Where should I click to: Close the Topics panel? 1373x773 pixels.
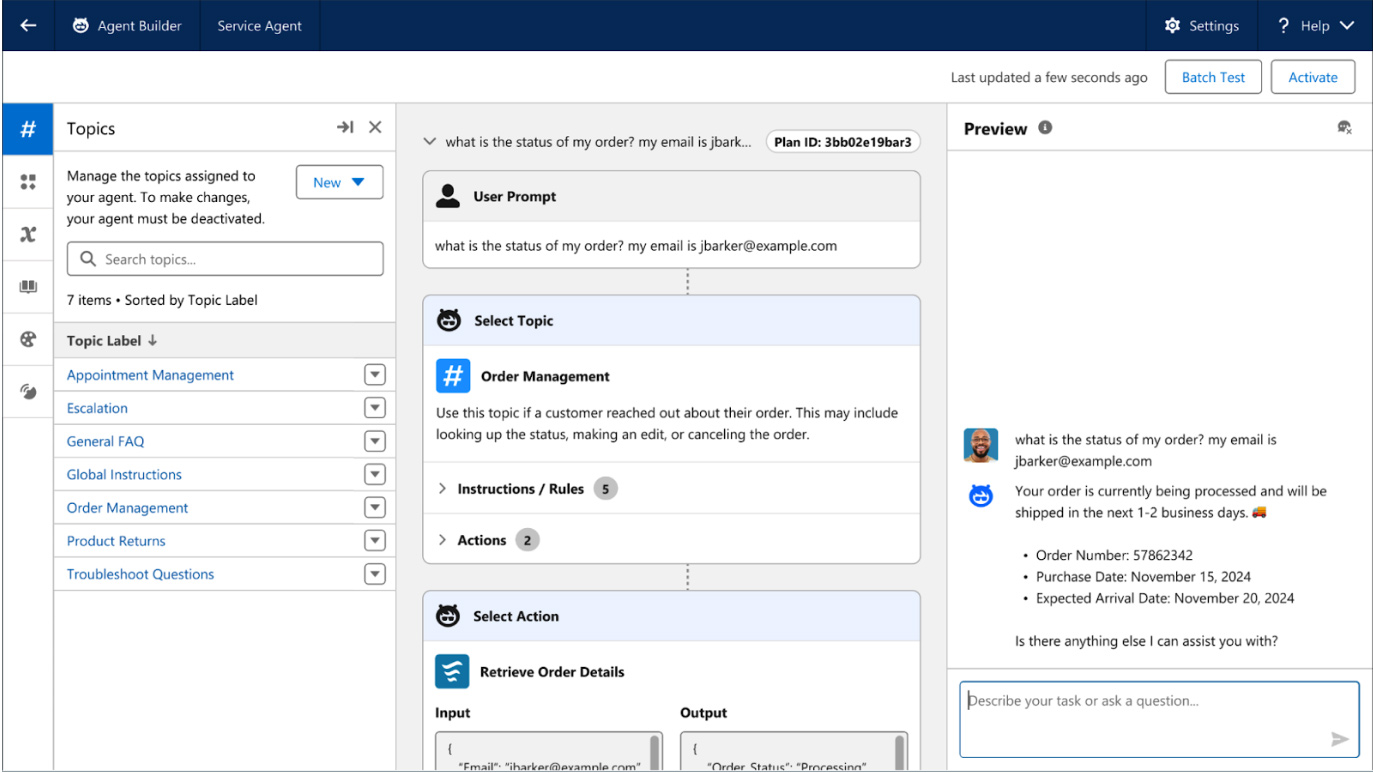[x=375, y=127]
